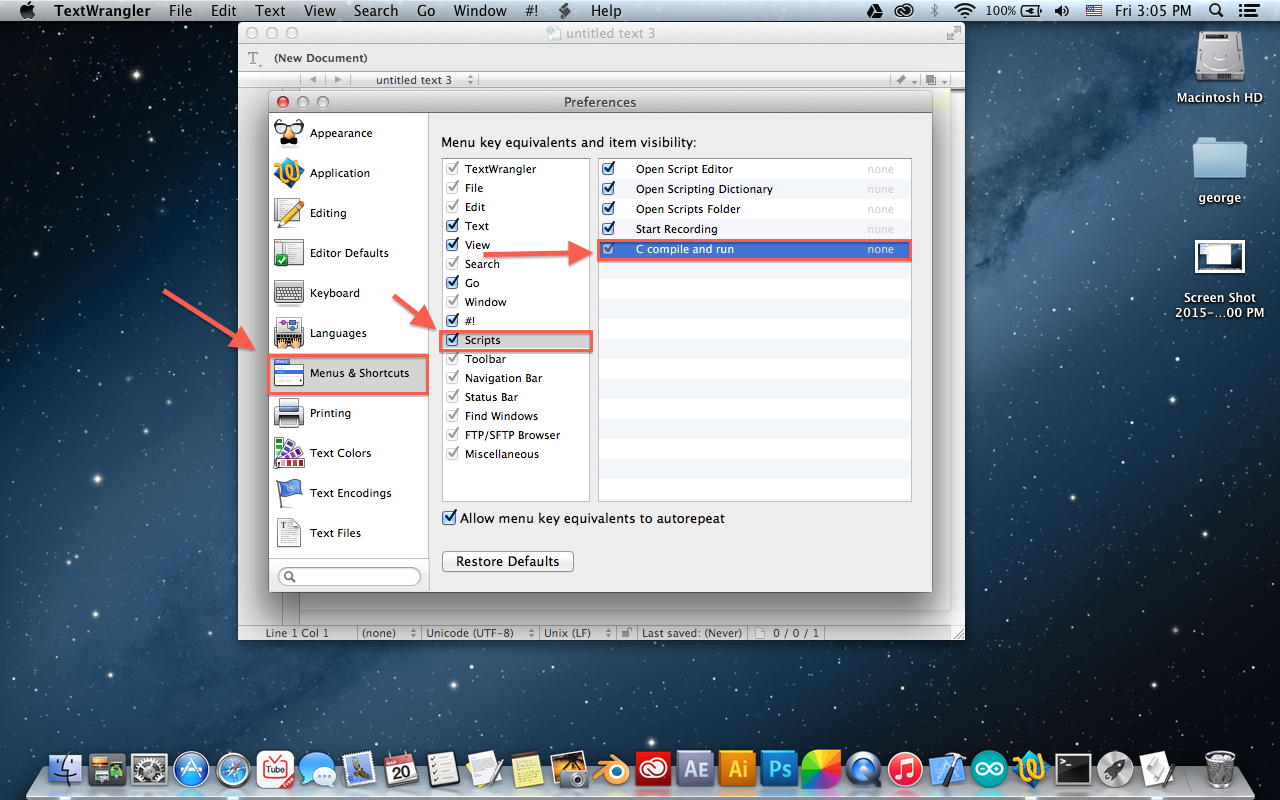Screen dimensions: 1280x800
Task: Uncheck Open Script Editor visibility
Action: click(x=608, y=168)
